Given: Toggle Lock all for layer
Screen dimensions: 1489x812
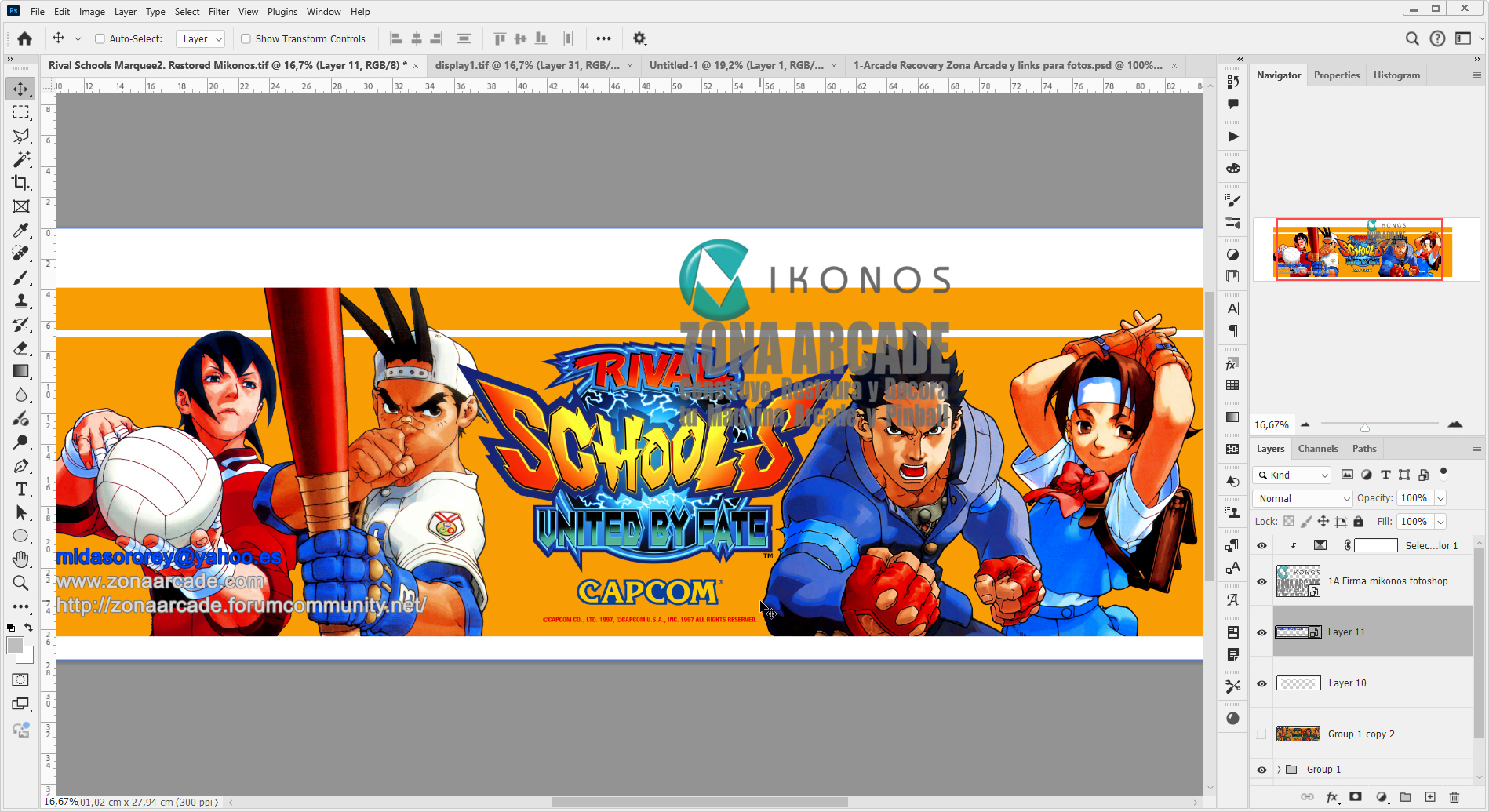Looking at the screenshot, I should pyautogui.click(x=1358, y=522).
